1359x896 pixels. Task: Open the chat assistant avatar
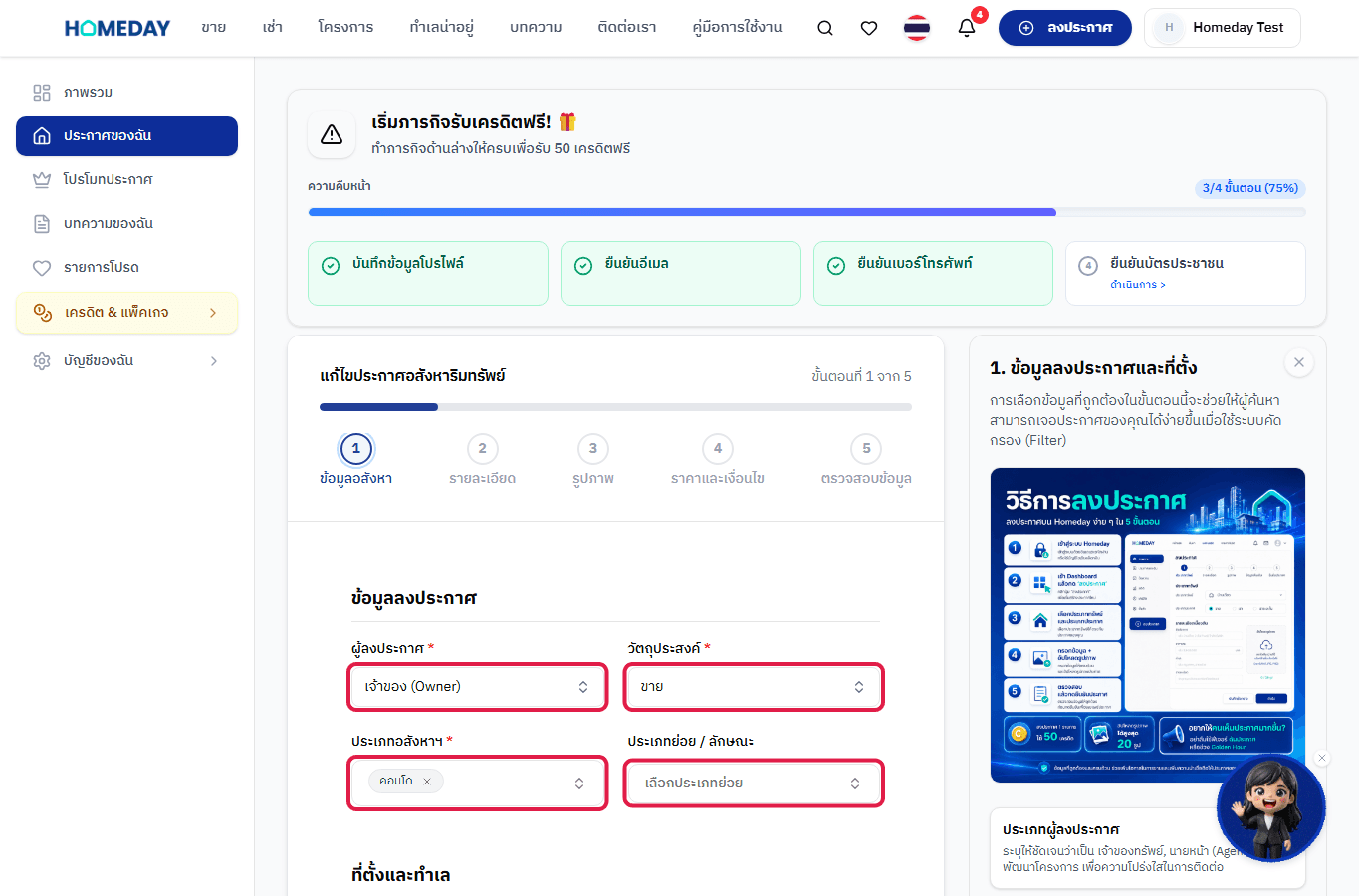(x=1271, y=808)
